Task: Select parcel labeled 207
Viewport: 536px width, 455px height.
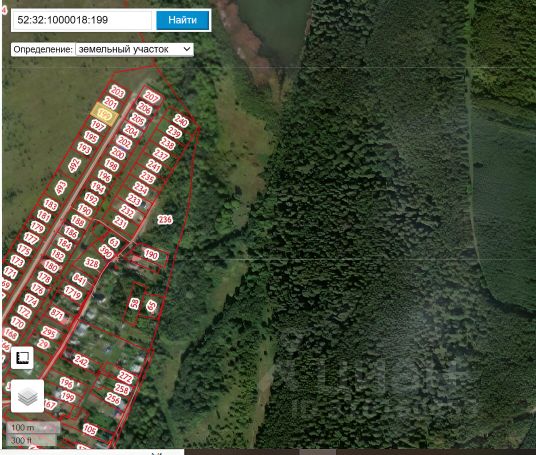Action: [152, 97]
